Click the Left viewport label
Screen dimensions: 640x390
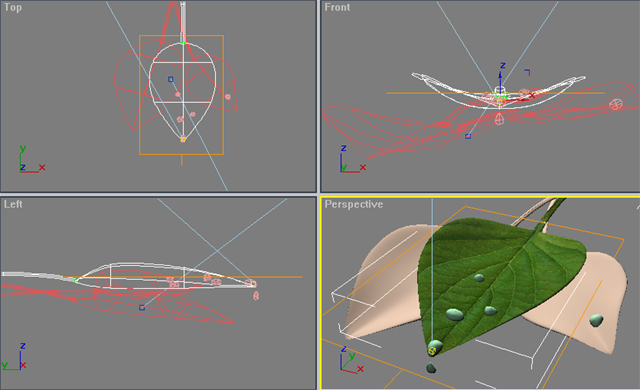[13, 204]
